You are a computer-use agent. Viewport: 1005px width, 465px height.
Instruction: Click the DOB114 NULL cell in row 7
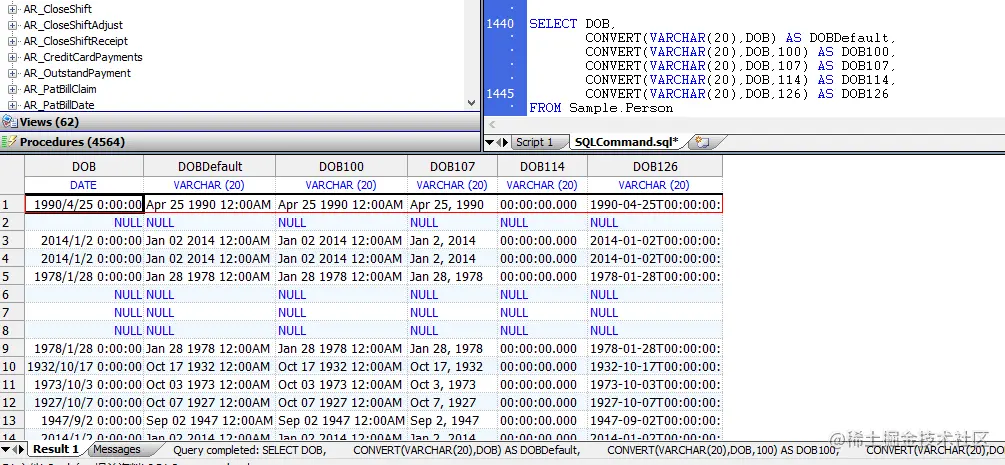point(542,312)
